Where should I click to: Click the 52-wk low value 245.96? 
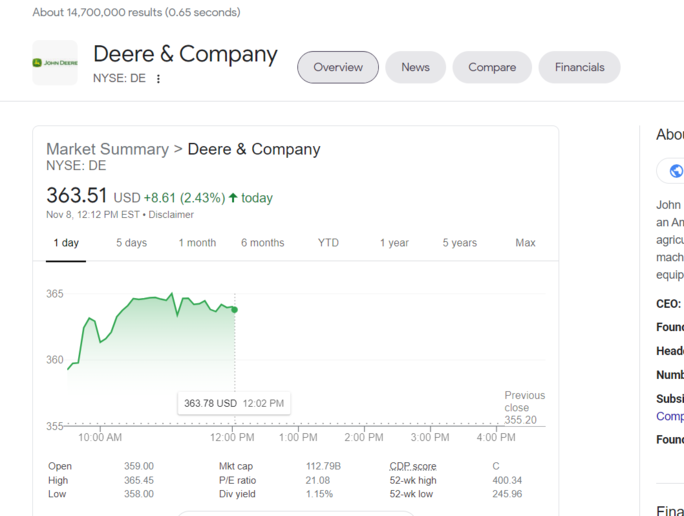[507, 494]
